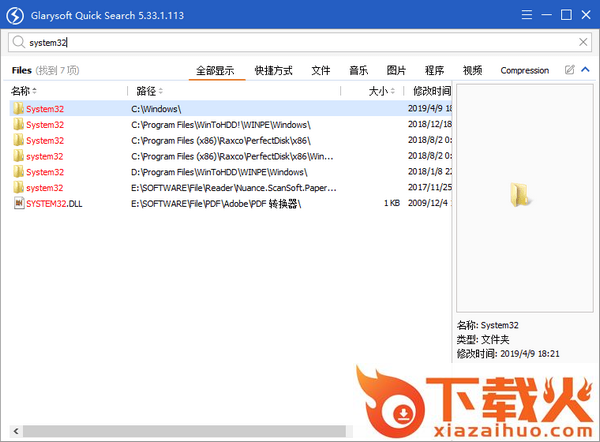
Task: Open the hamburger menu in title bar
Action: click(527, 15)
